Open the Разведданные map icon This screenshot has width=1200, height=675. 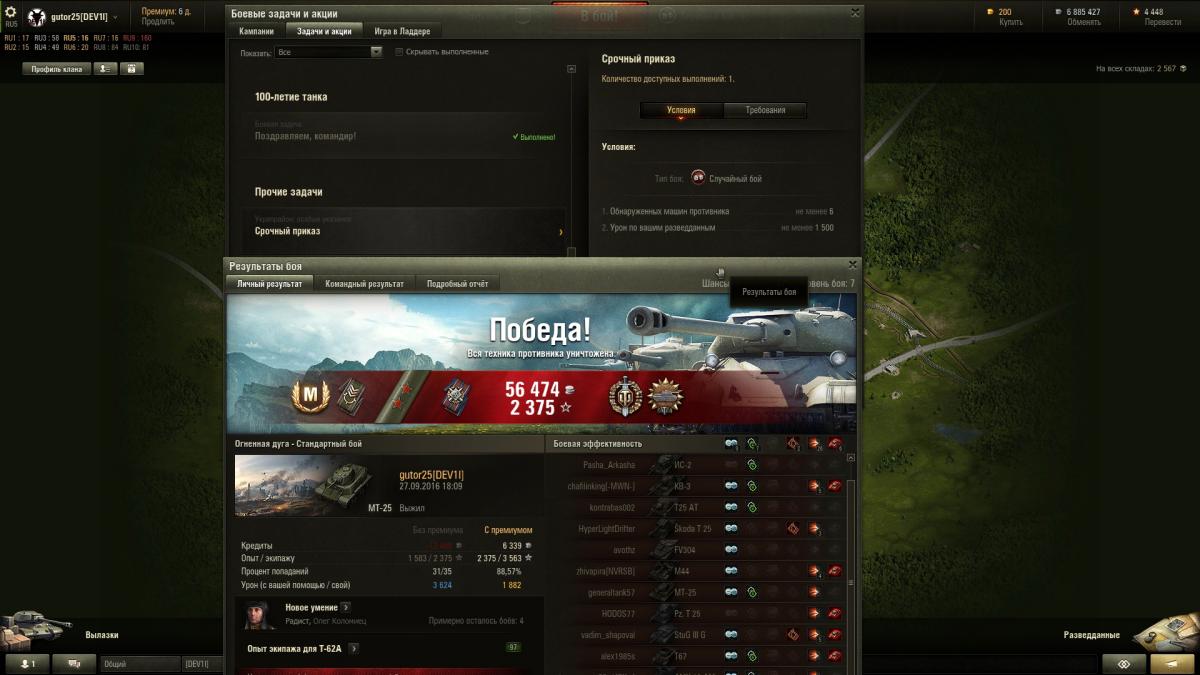coord(1170,630)
